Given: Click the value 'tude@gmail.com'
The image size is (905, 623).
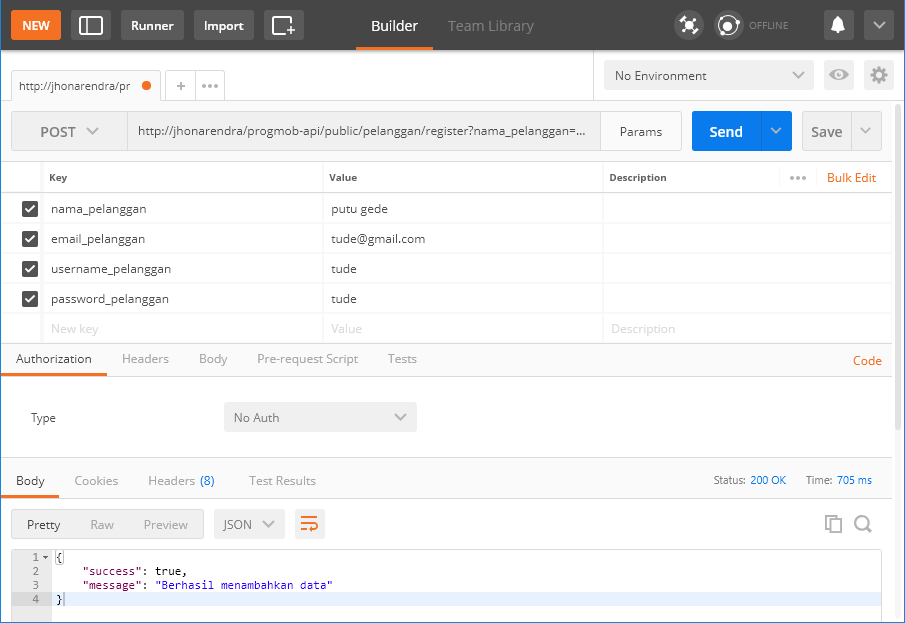Looking at the screenshot, I should pyautogui.click(x=378, y=239).
